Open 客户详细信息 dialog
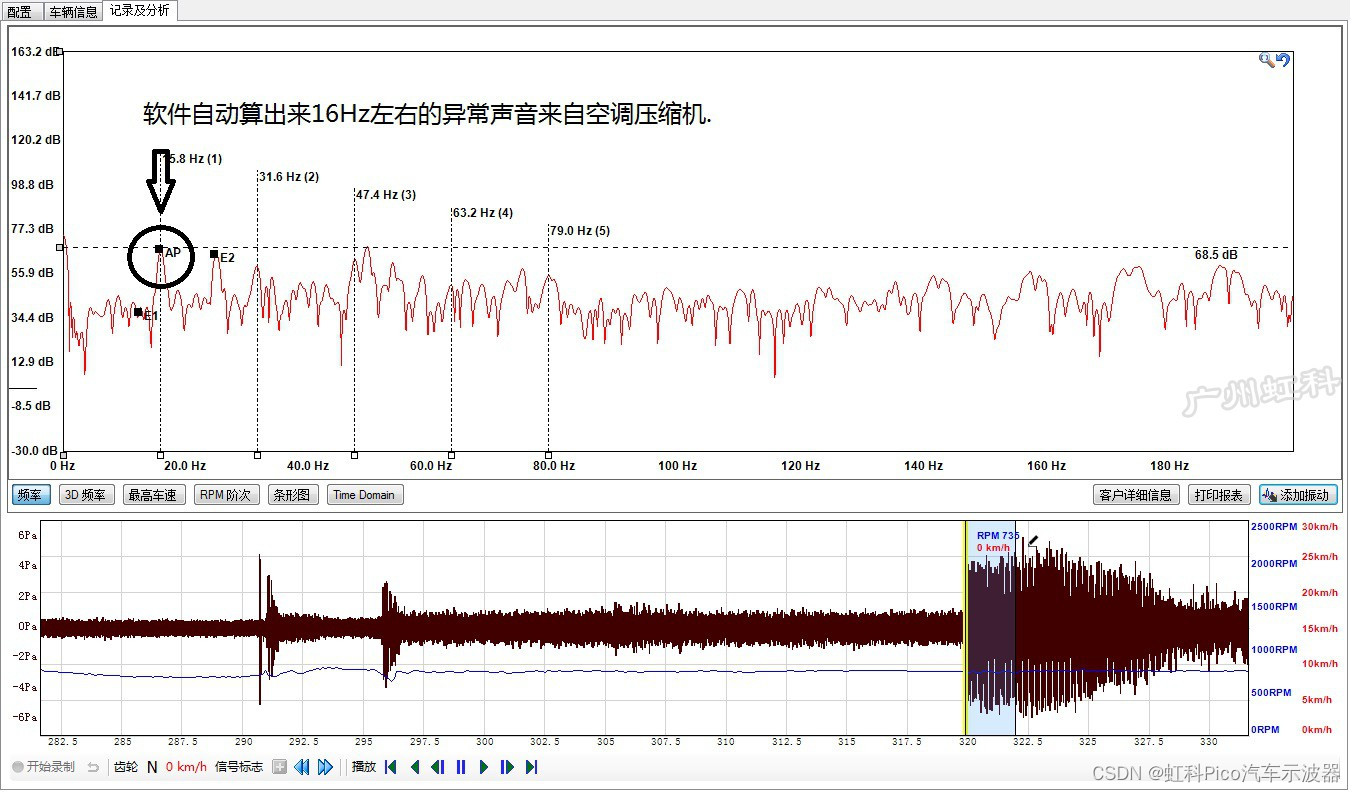This screenshot has height=792, width=1355. pos(1136,495)
